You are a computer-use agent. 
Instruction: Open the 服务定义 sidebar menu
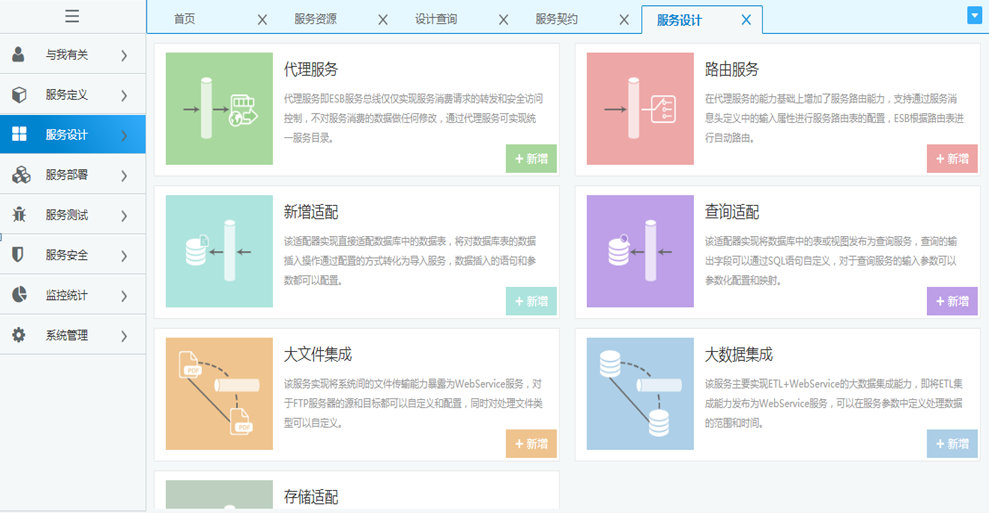[x=73, y=95]
